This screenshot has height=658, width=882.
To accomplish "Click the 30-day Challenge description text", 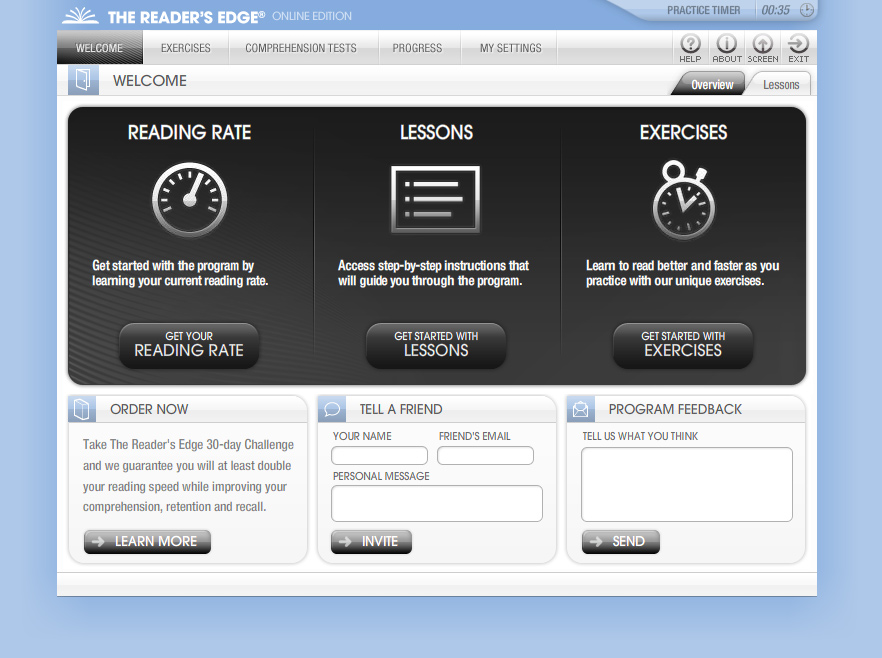I will point(188,475).
